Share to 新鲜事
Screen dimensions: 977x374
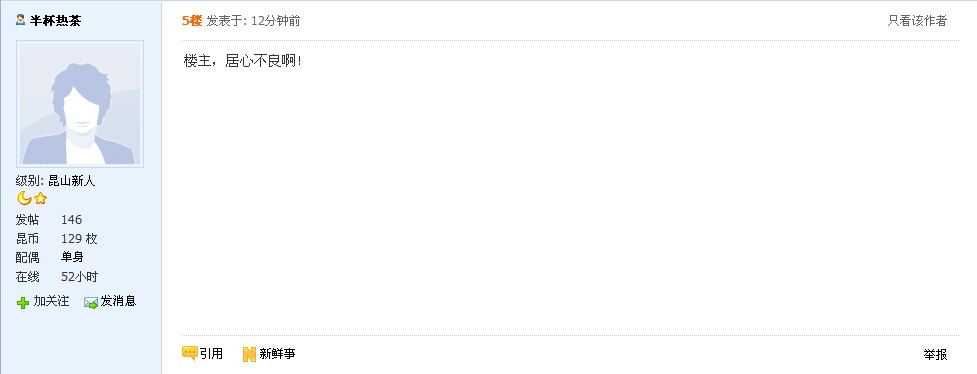pyautogui.click(x=277, y=354)
